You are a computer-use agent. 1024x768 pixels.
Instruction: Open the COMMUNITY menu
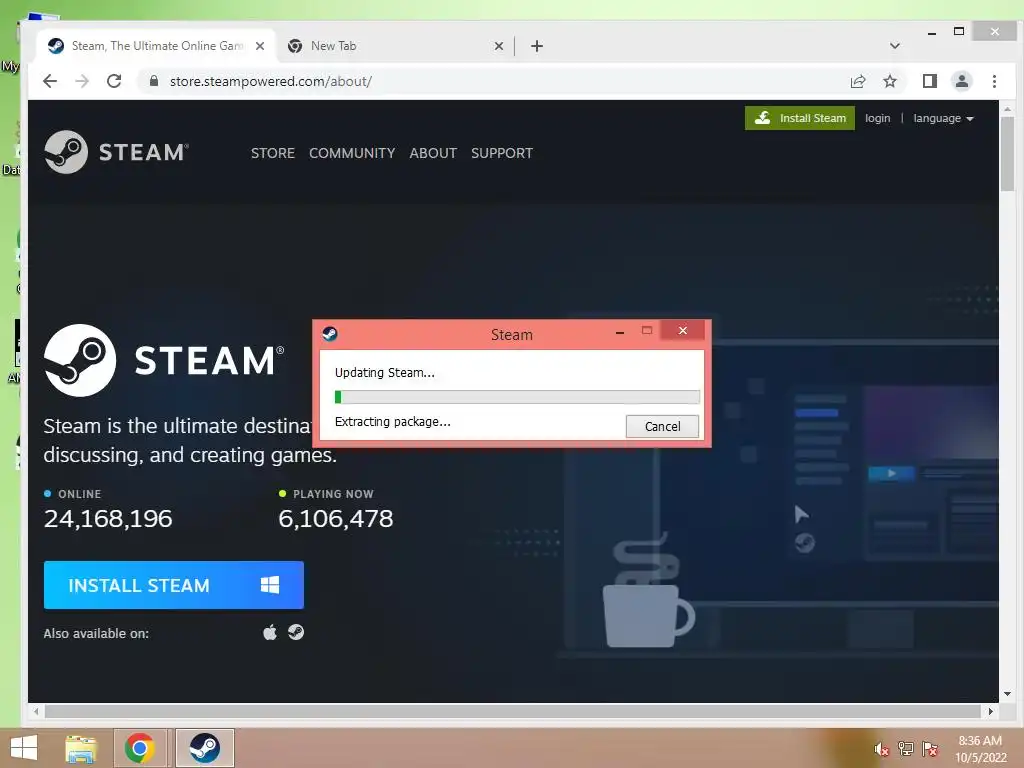point(352,153)
